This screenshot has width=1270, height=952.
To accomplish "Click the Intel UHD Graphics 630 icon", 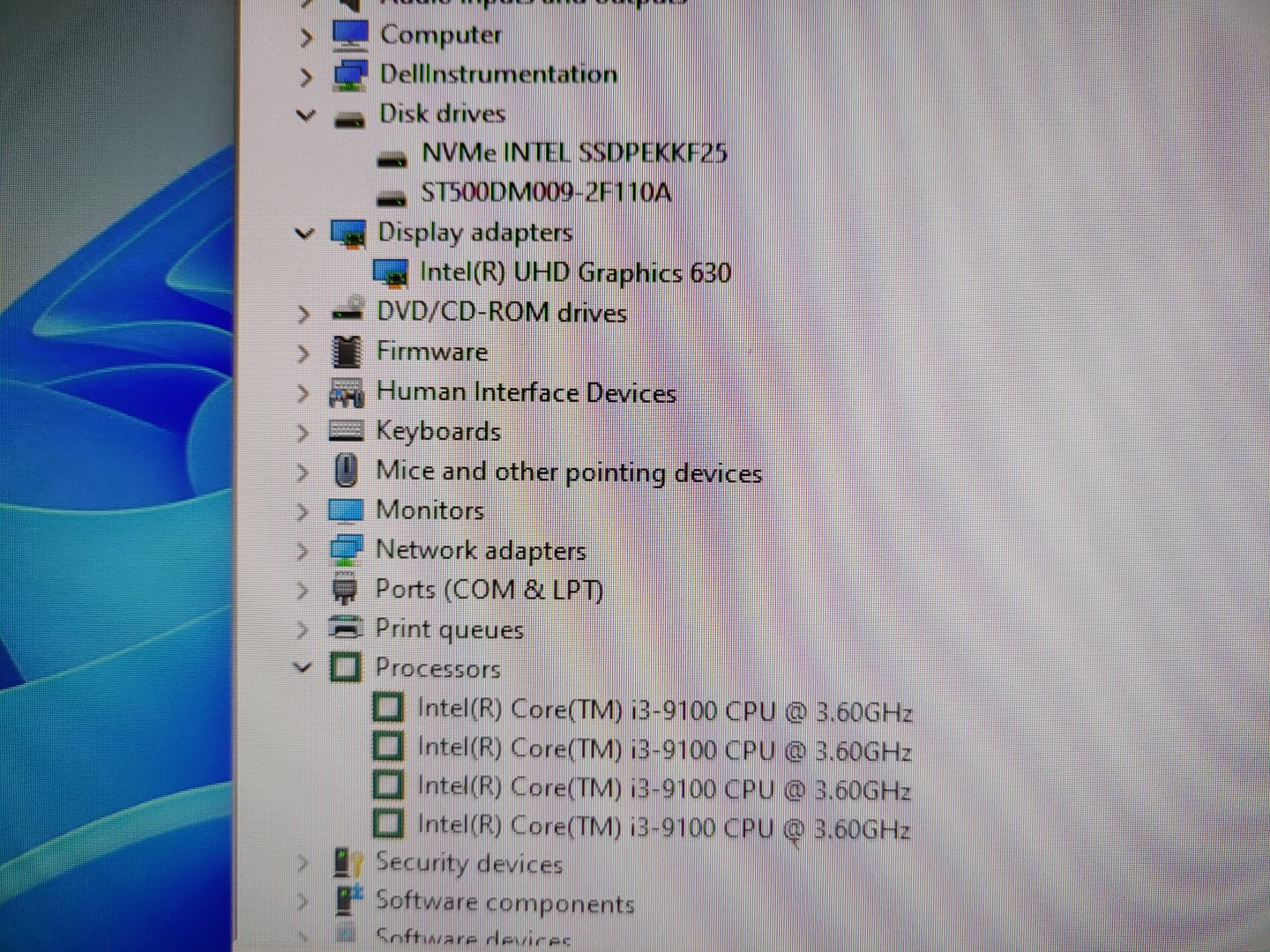I will 391,273.
